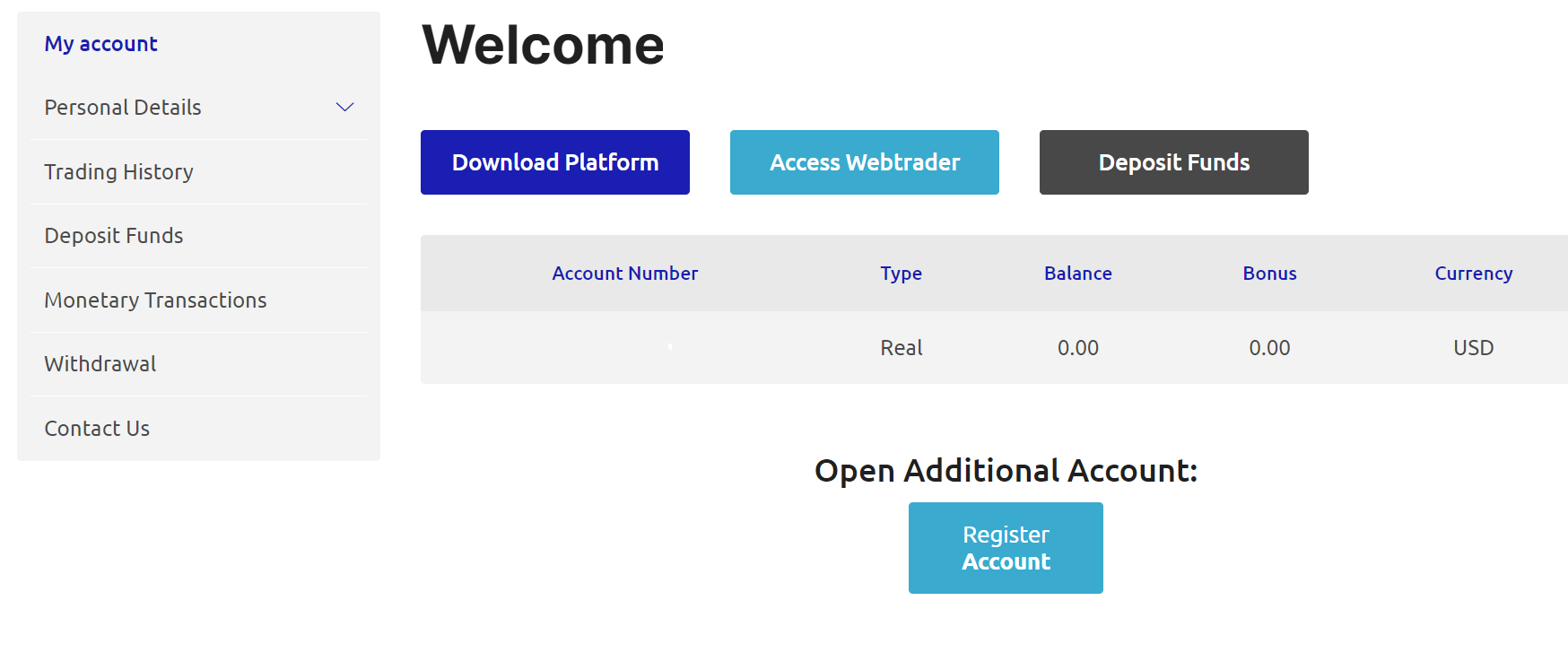Screen dimensions: 1568x670
Task: Select the Open Additional Account heading
Action: point(1006,471)
